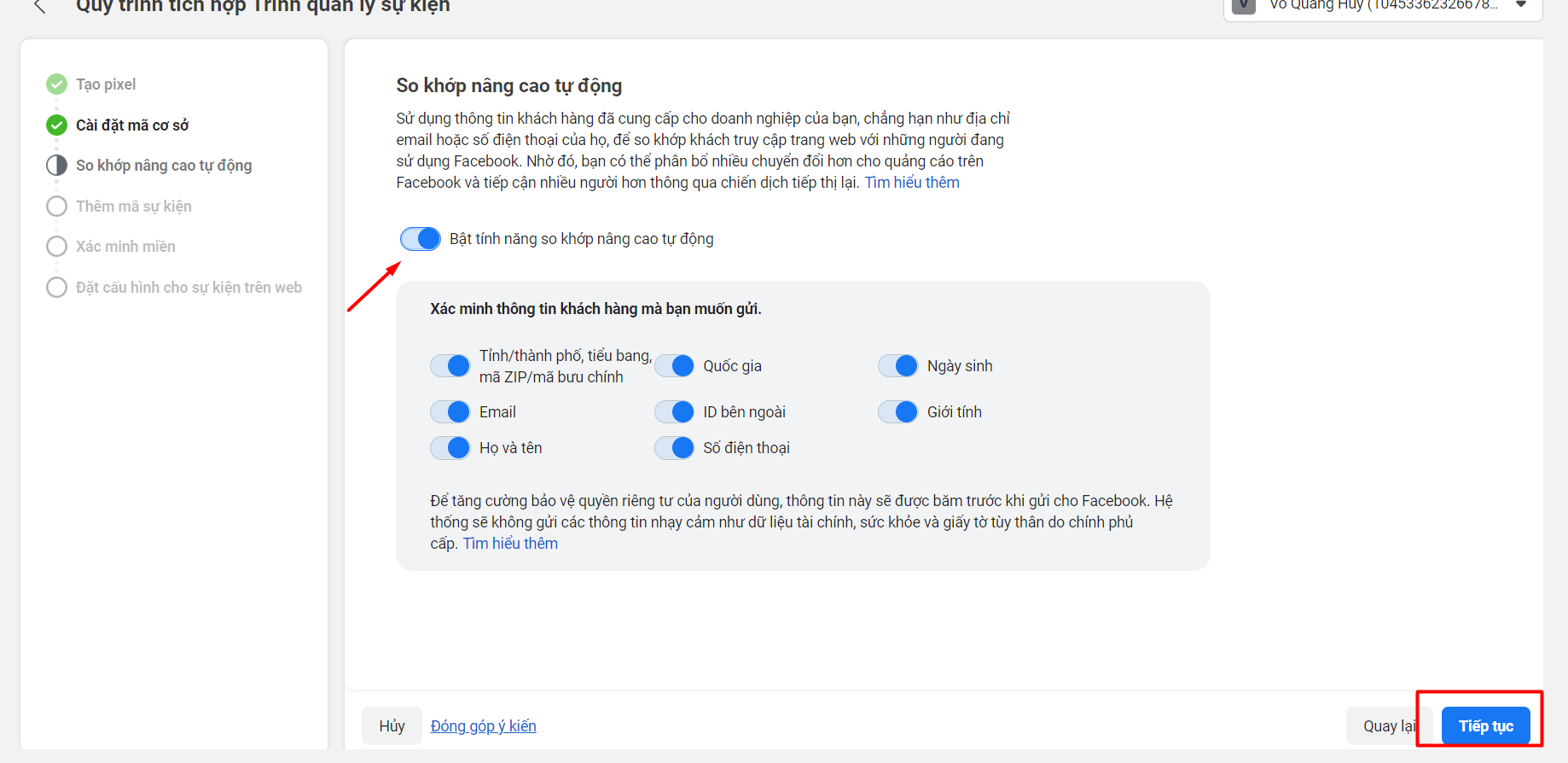Open the Võ Quang Huy account dropdown
1568x763 pixels.
(x=1520, y=5)
